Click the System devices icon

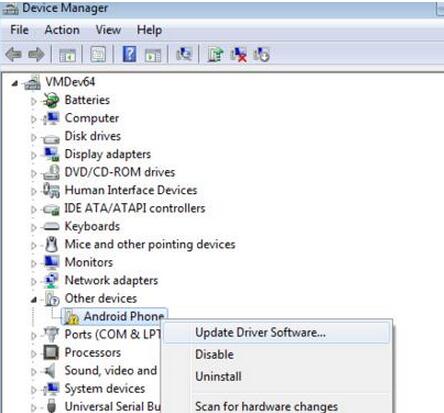(51, 388)
